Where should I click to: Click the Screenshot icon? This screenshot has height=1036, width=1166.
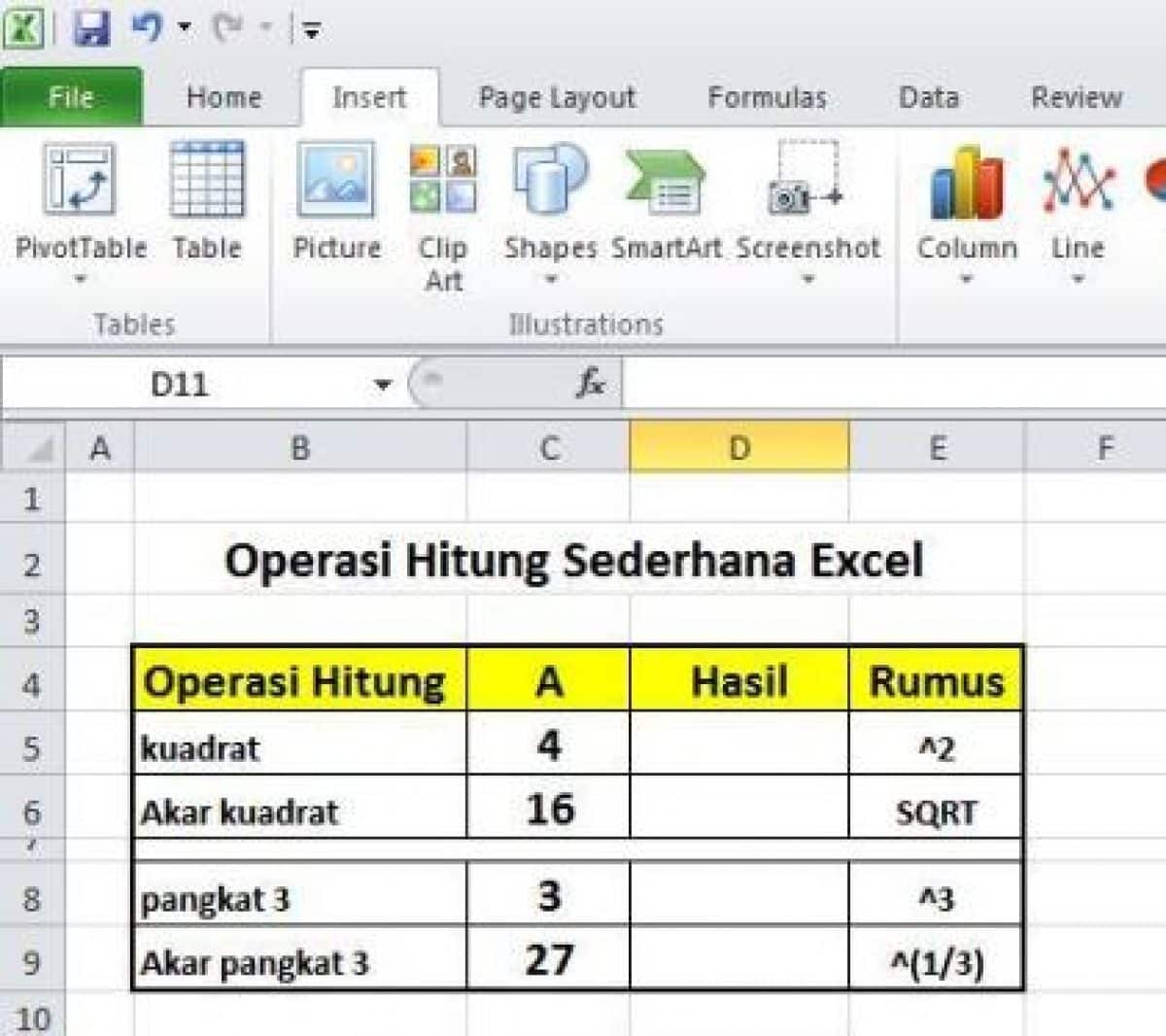pos(806,181)
